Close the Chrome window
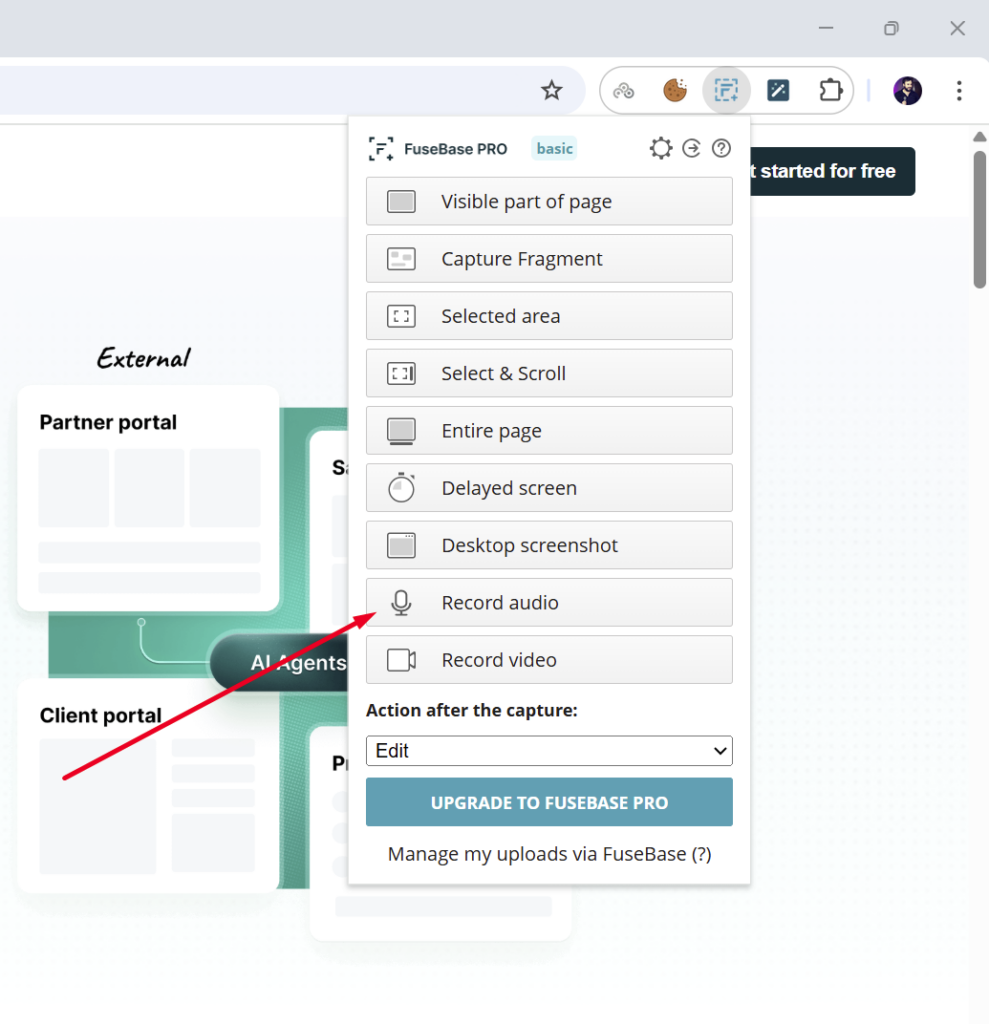 click(958, 28)
